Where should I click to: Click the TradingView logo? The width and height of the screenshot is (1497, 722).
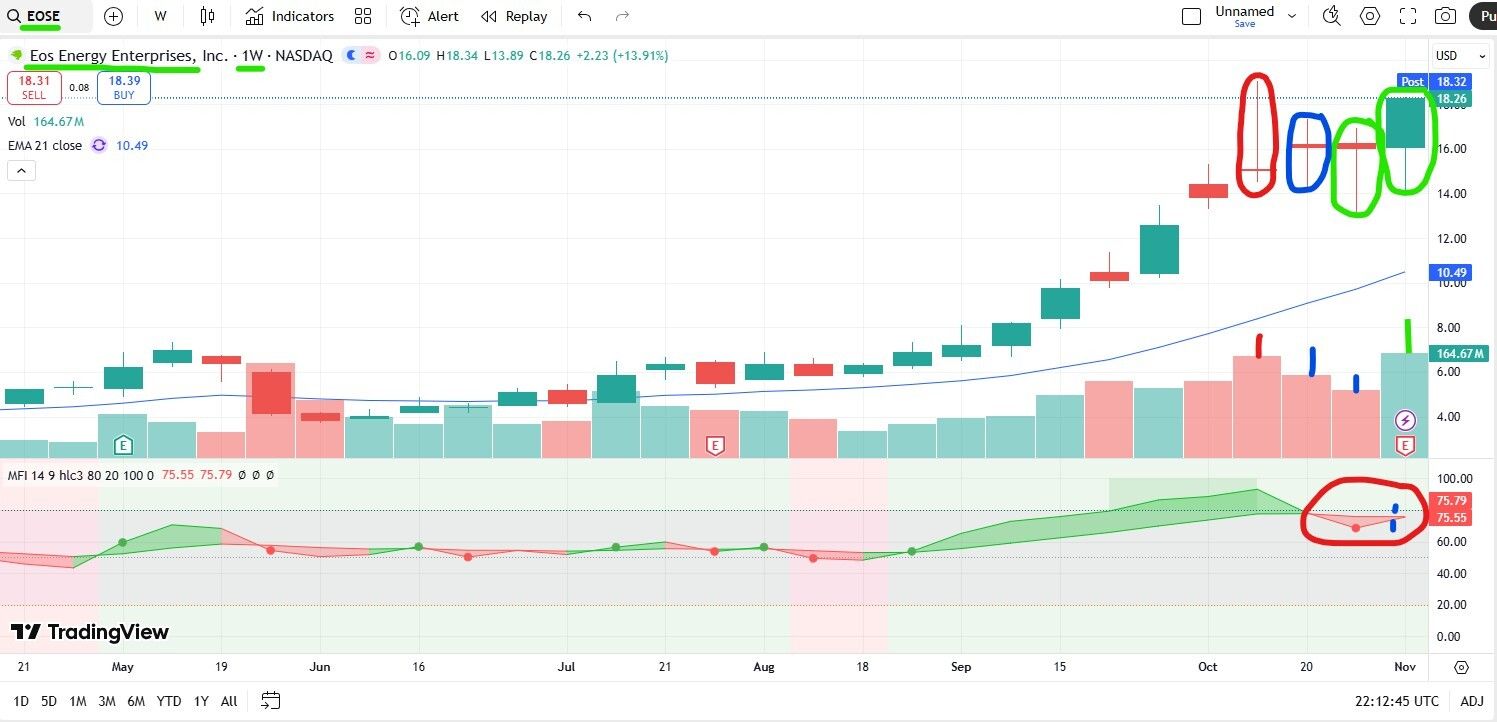point(90,632)
